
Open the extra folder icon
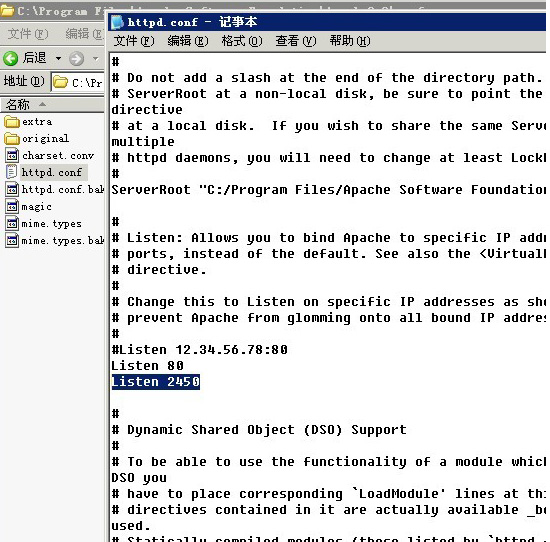[12, 122]
